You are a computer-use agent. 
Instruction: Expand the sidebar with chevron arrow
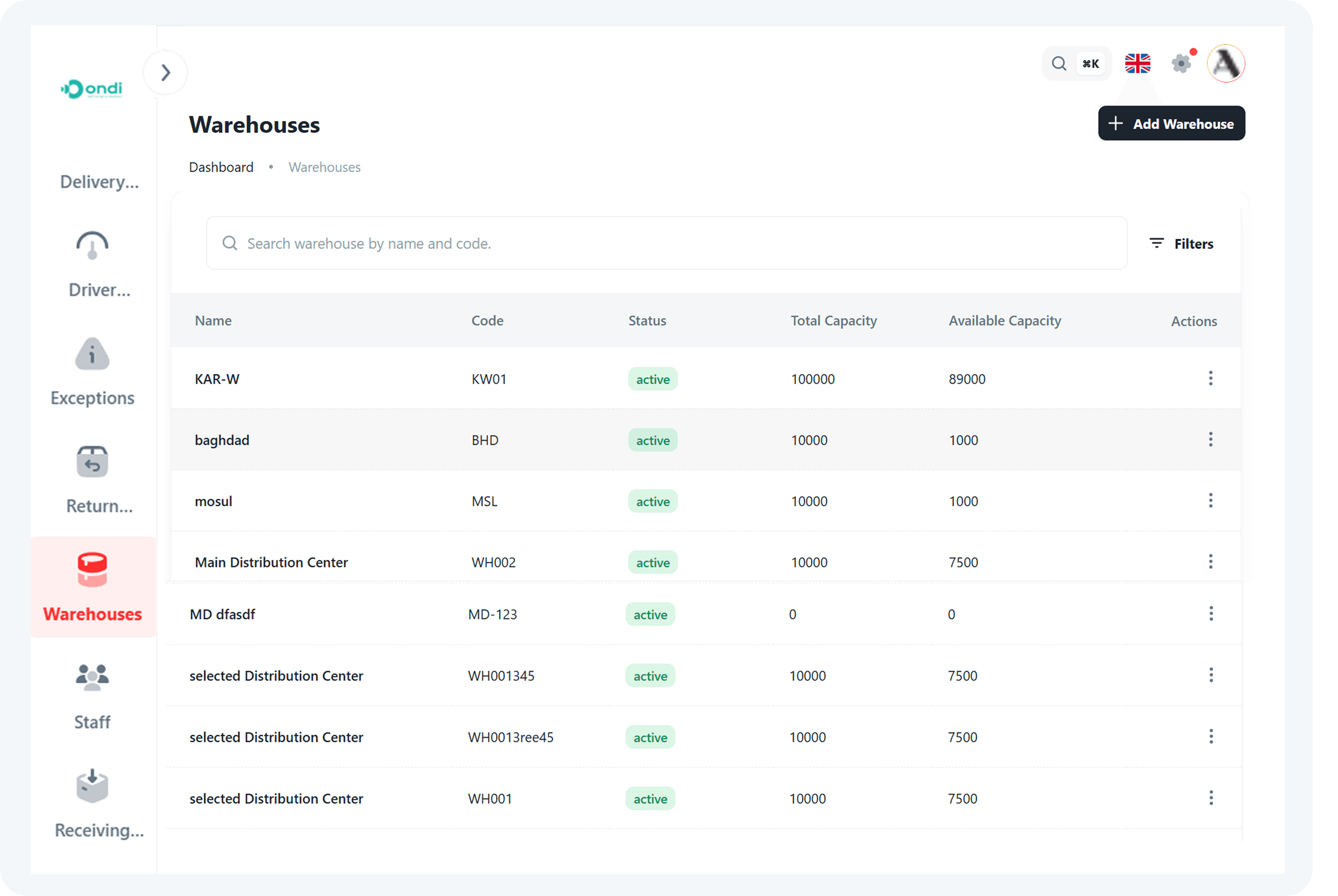tap(166, 73)
